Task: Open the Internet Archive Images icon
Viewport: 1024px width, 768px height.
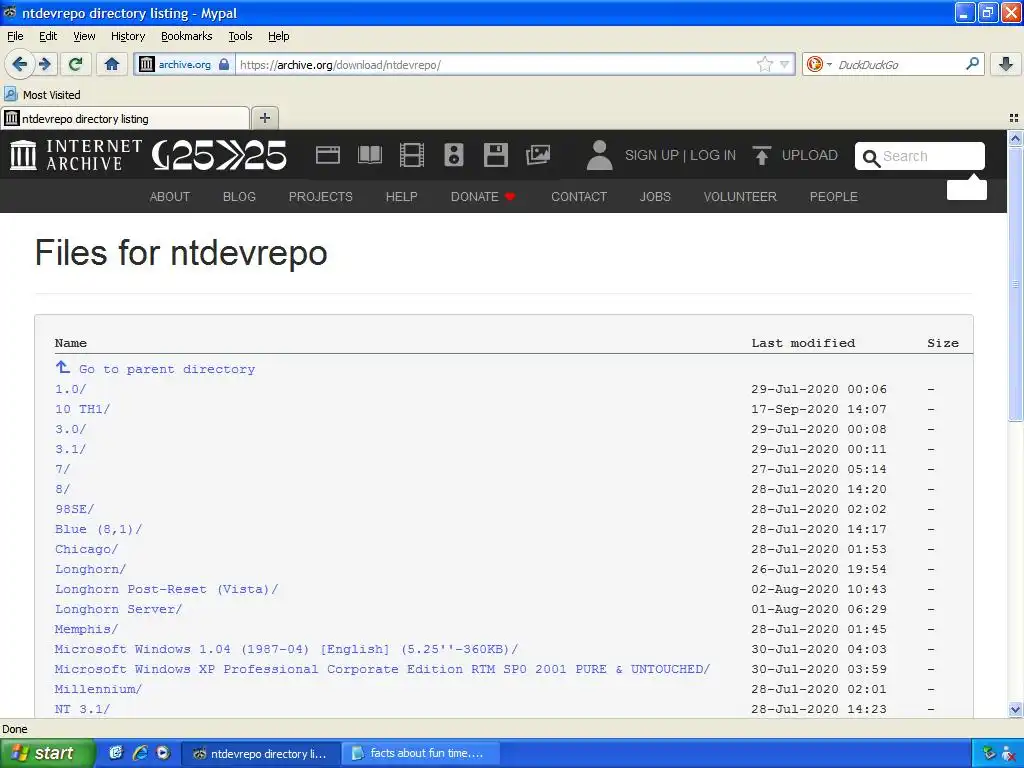Action: pos(538,155)
